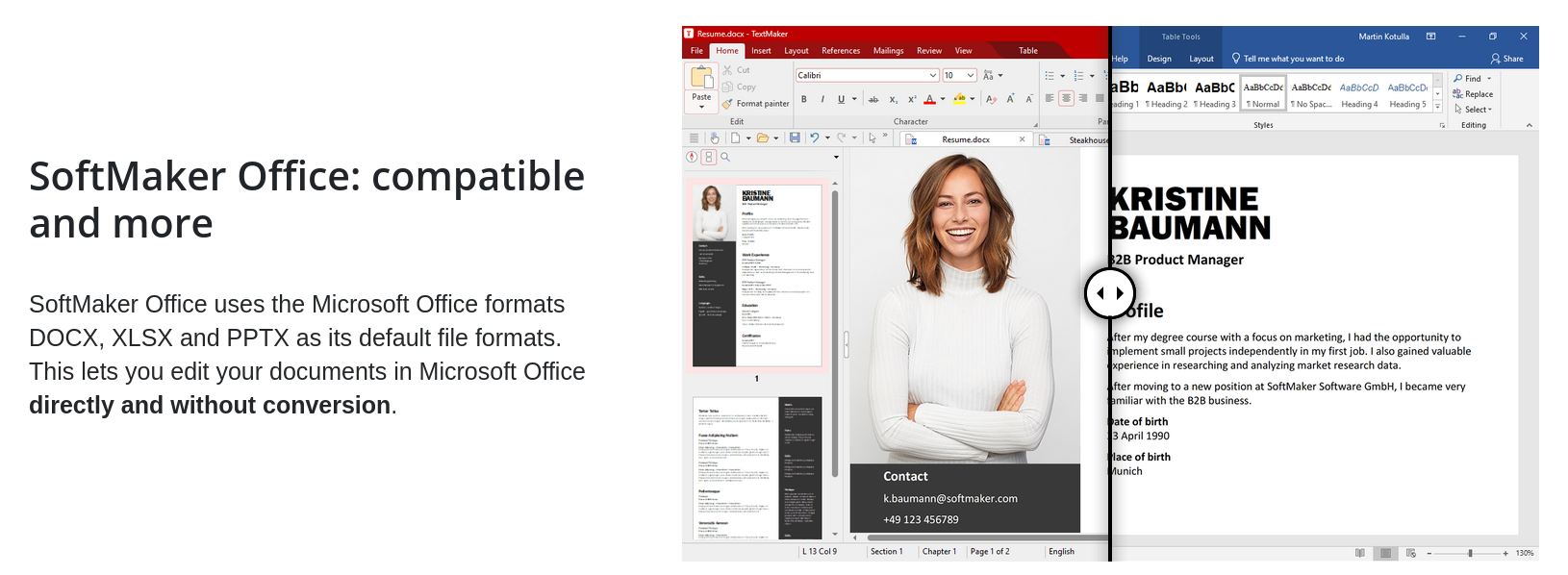Select the object pointer arrow tool
The width and height of the screenshot is (1568, 575).
[873, 137]
